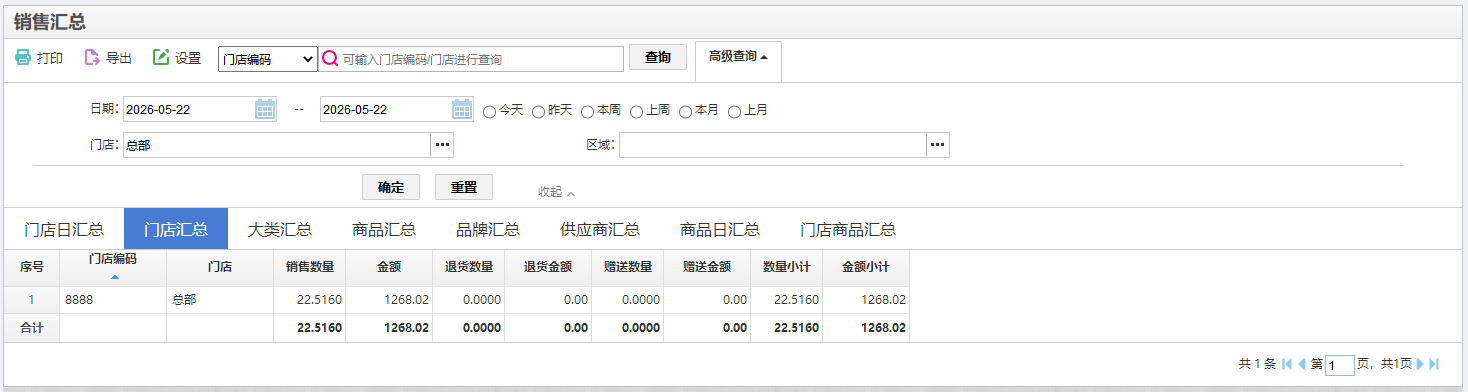
Task: Click store code cell 8888
Action: (x=113, y=299)
